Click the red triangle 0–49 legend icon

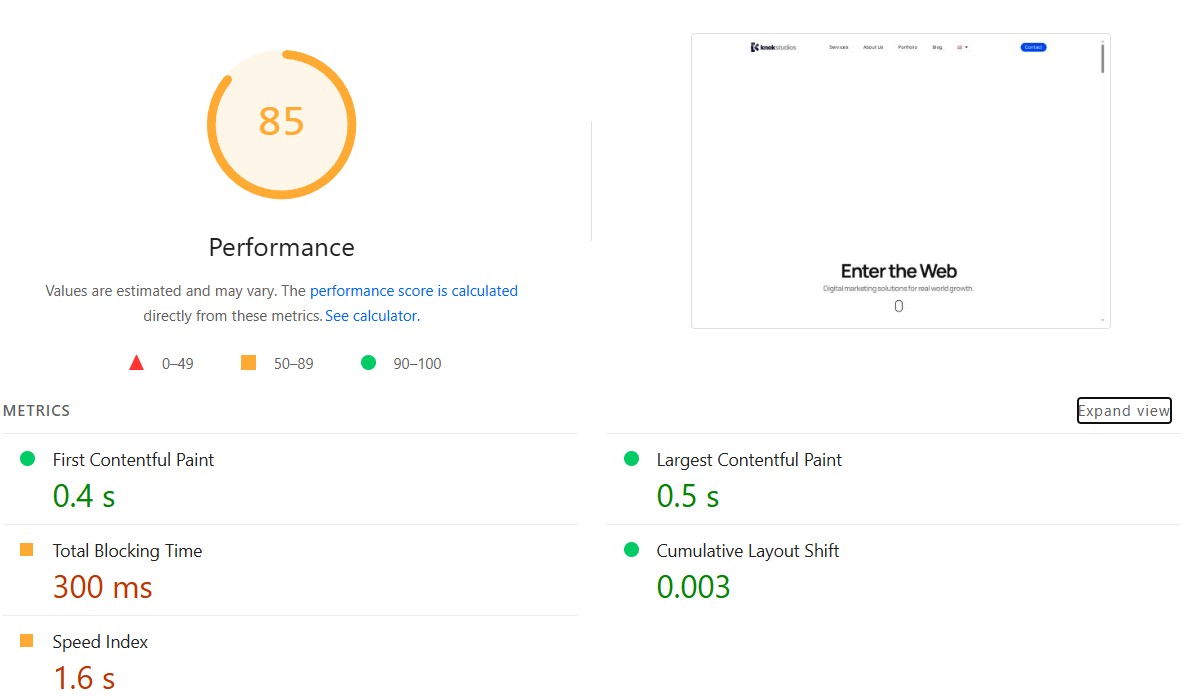tap(137, 363)
